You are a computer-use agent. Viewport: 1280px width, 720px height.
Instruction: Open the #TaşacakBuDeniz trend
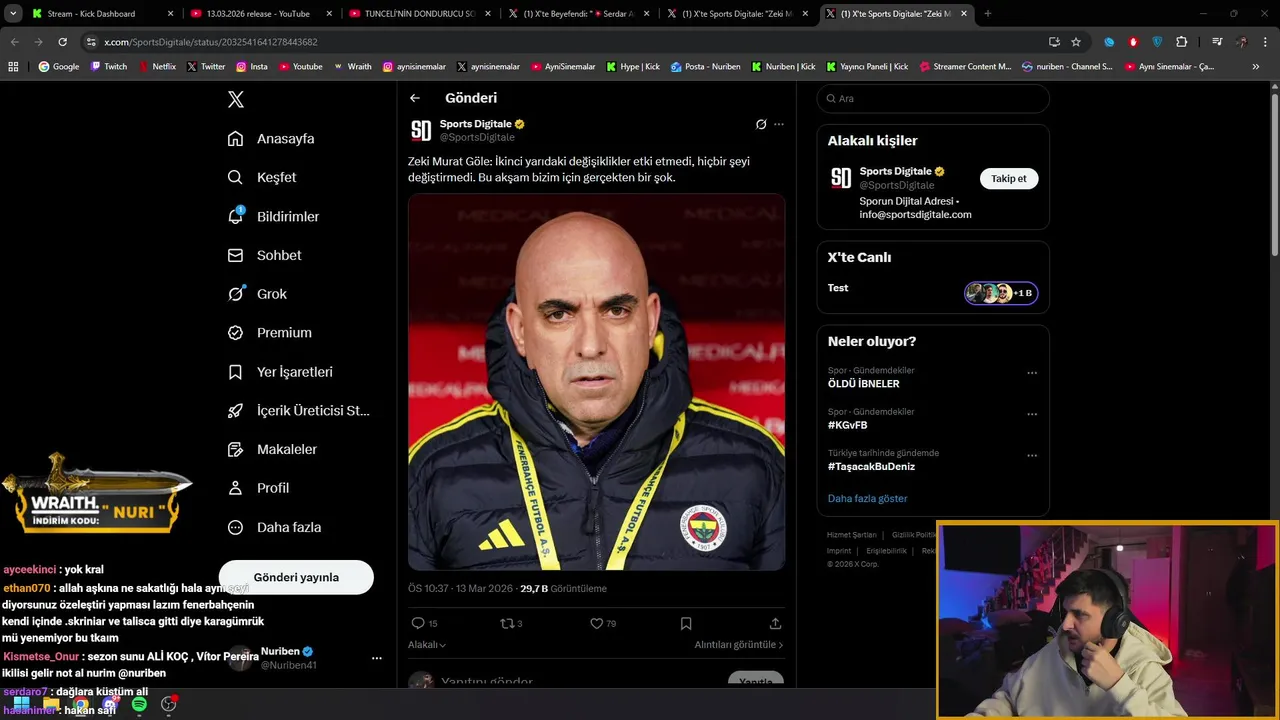click(871, 466)
